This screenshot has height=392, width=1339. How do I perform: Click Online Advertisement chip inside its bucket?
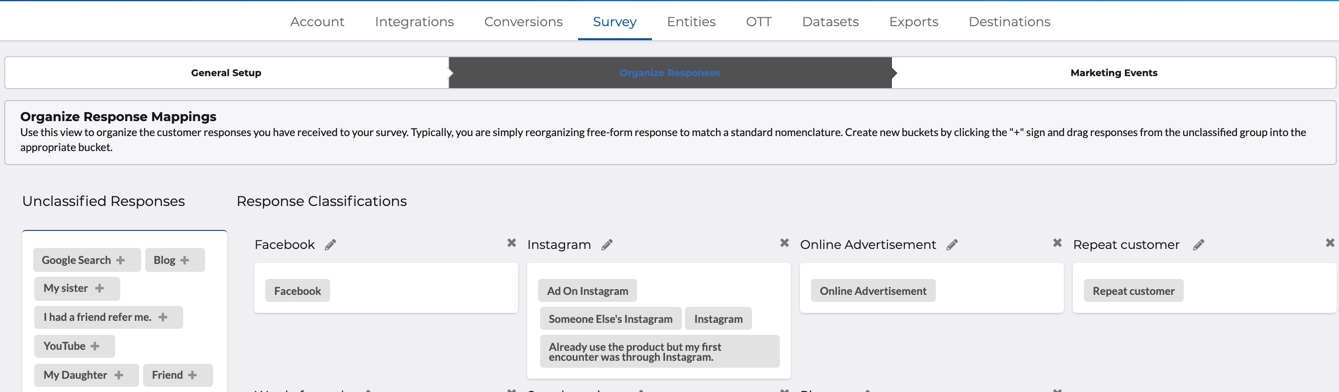(x=873, y=291)
